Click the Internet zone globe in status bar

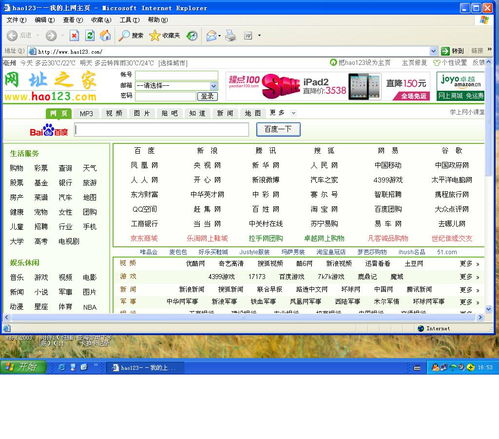point(421,328)
